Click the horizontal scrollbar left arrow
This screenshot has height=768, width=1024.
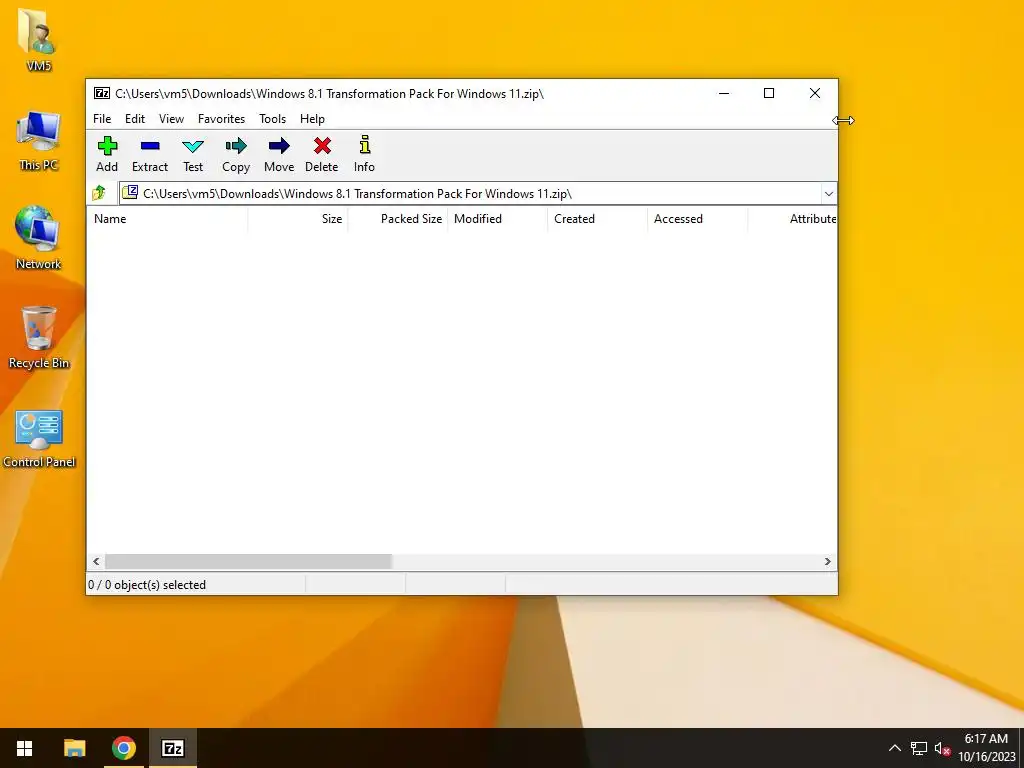(96, 562)
